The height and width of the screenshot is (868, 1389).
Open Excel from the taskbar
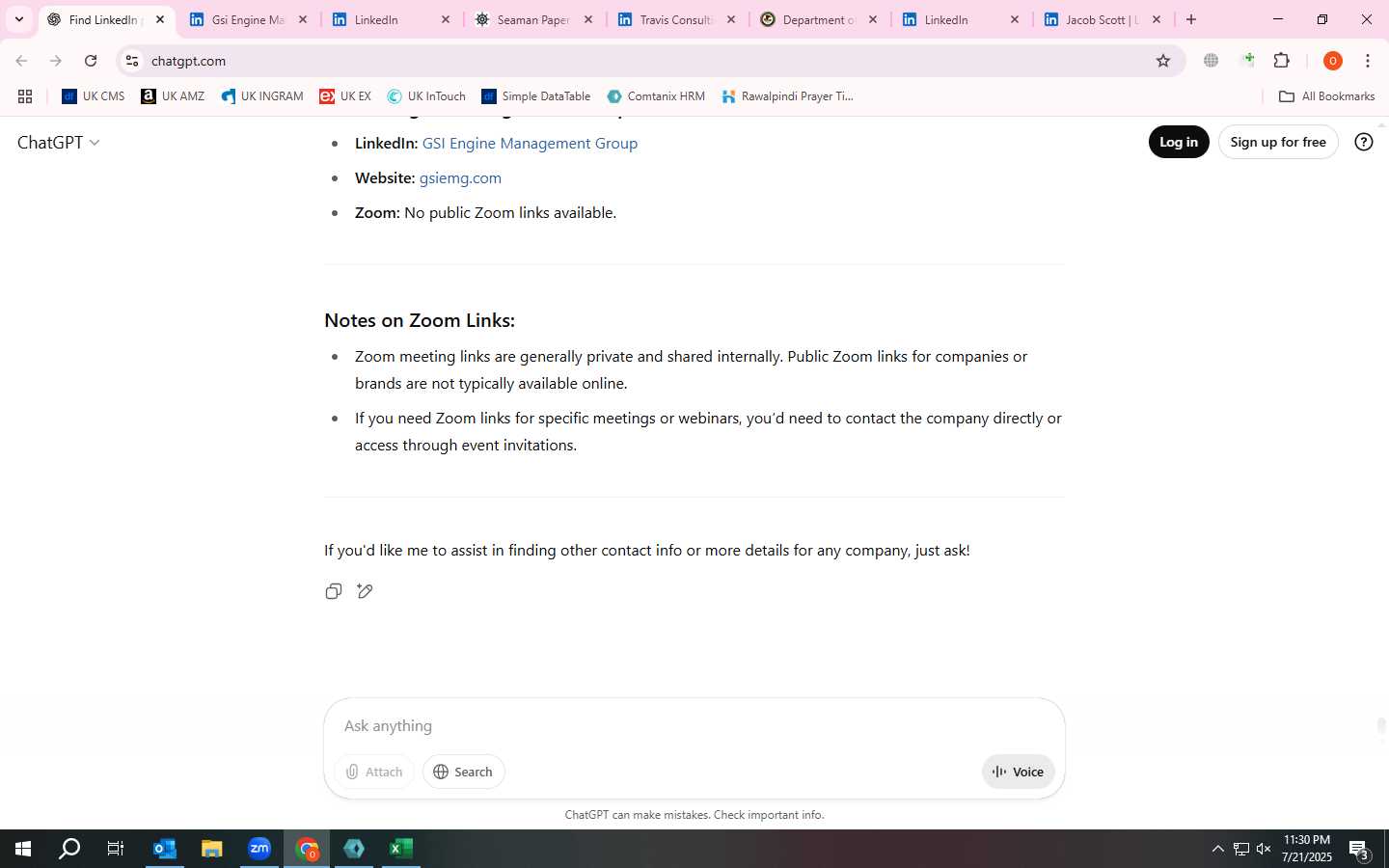click(401, 849)
